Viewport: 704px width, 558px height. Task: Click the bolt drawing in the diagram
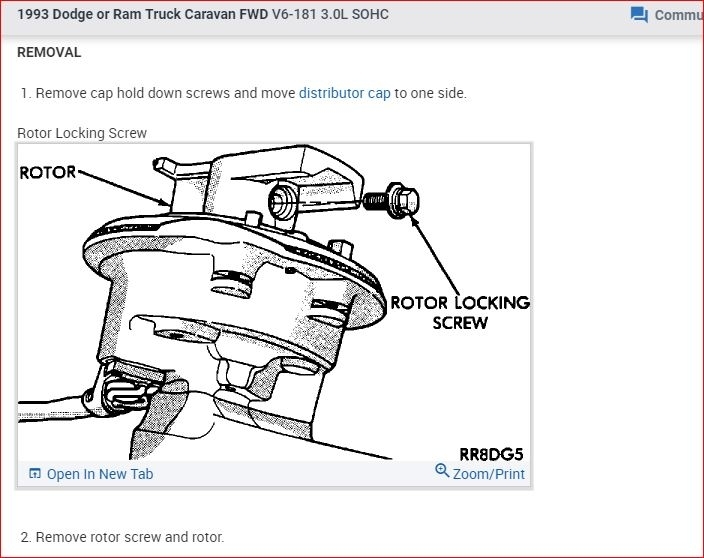pos(391,201)
